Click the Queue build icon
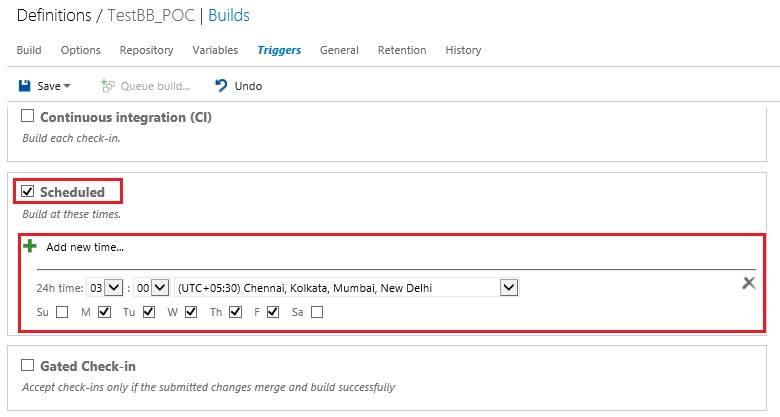Viewport: 780px width, 417px height. (x=107, y=86)
